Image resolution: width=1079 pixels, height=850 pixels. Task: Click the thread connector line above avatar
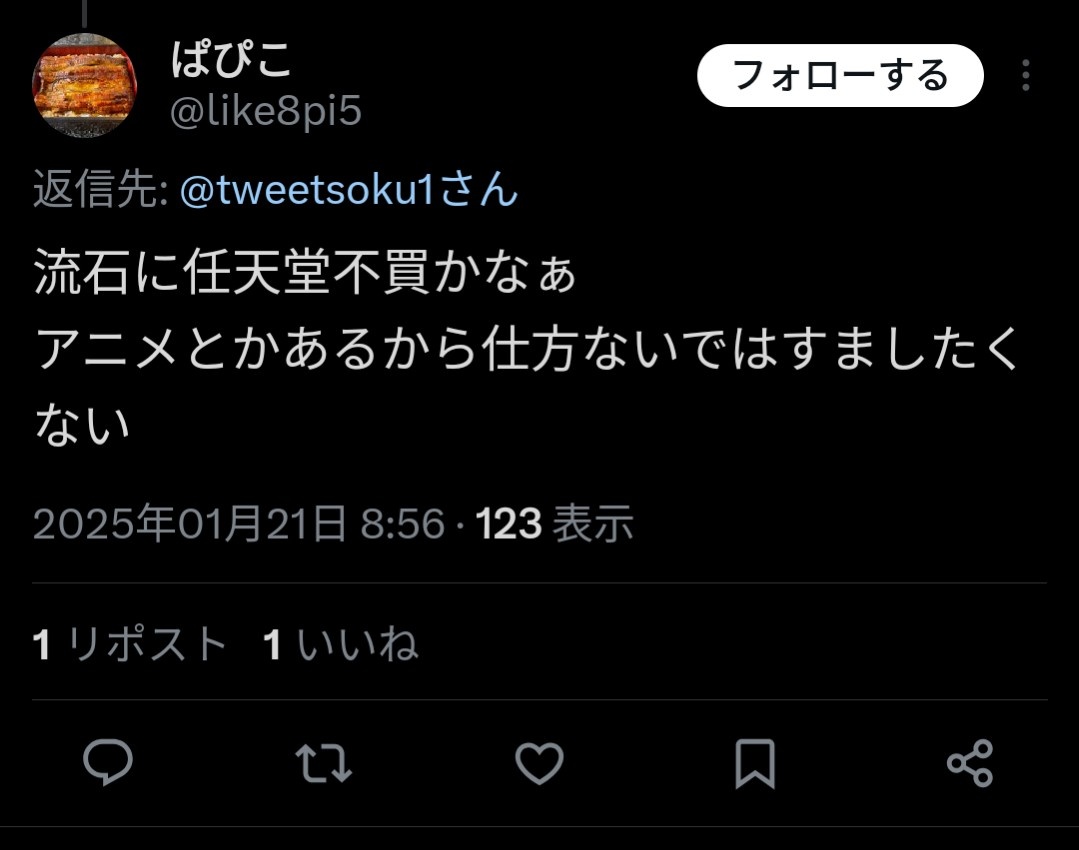[85, 13]
